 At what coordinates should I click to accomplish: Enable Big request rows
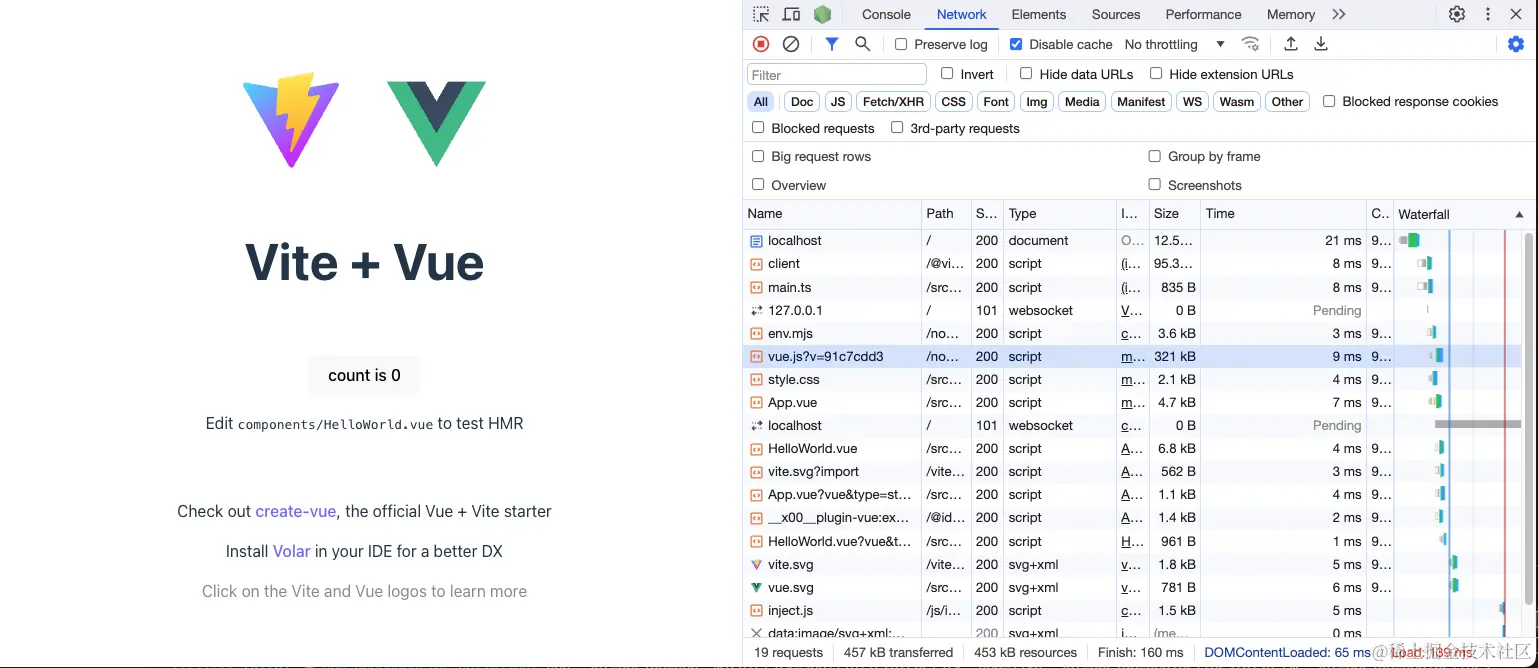(758, 156)
